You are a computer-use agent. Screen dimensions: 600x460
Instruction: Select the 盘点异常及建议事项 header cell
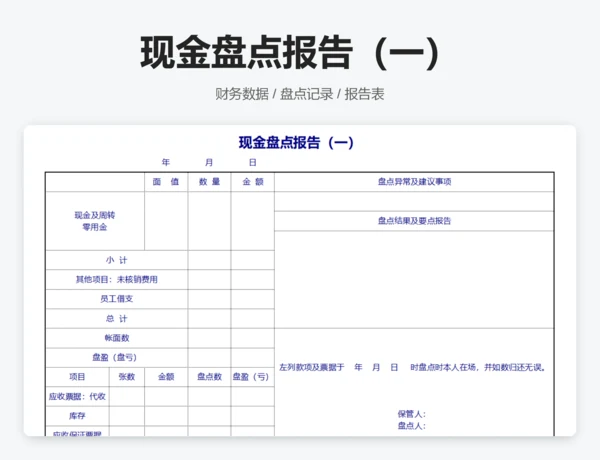[x=414, y=182]
